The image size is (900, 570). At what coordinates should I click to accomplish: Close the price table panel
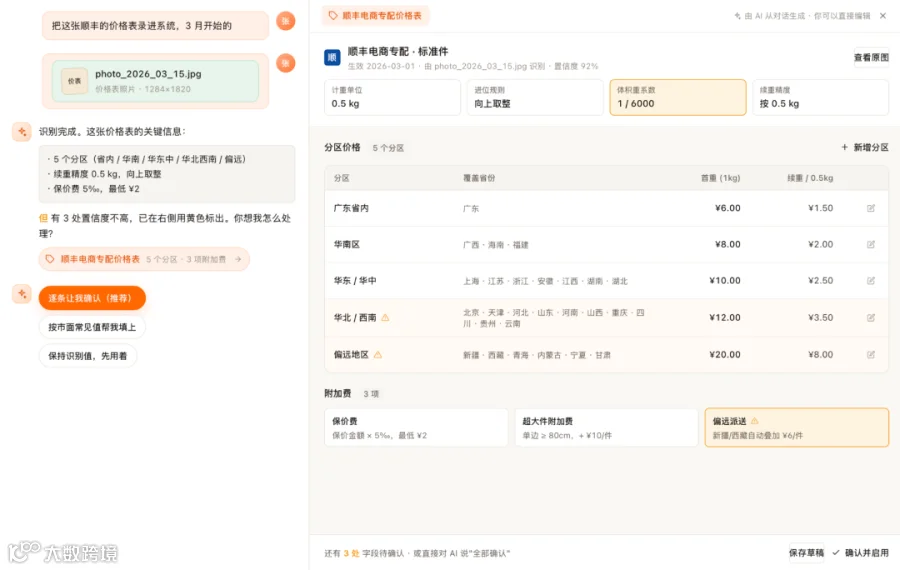[883, 15]
